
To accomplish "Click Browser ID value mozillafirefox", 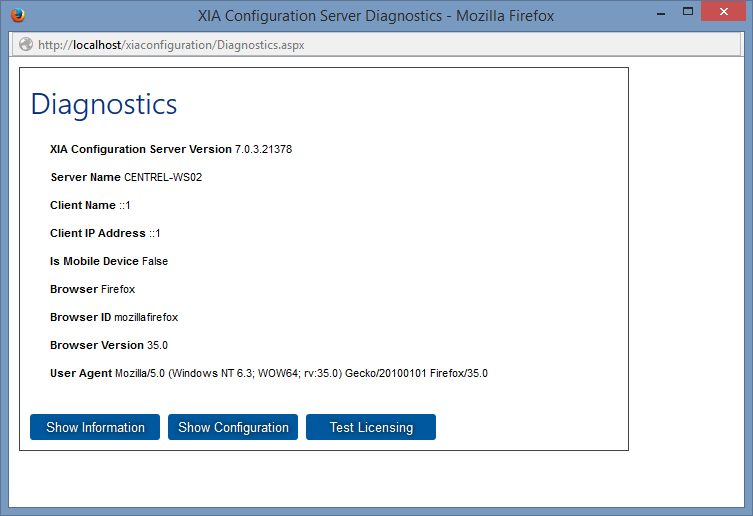I will point(146,317).
